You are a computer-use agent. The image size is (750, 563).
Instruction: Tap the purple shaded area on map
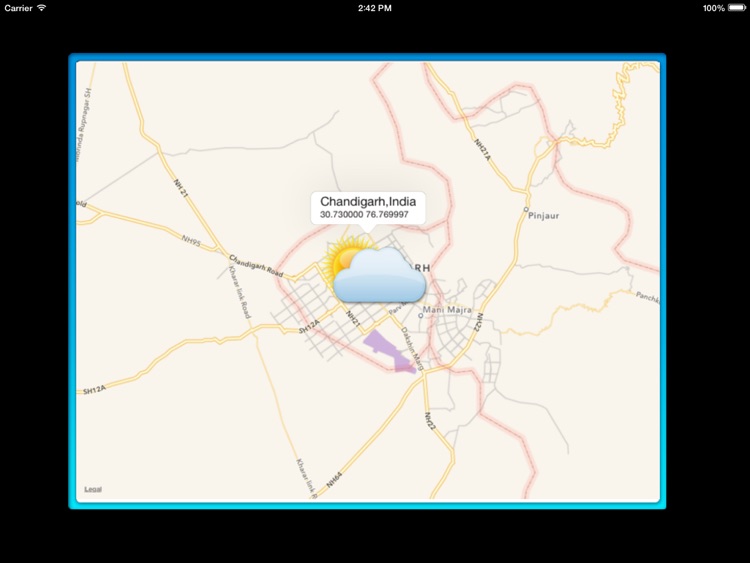tap(388, 352)
